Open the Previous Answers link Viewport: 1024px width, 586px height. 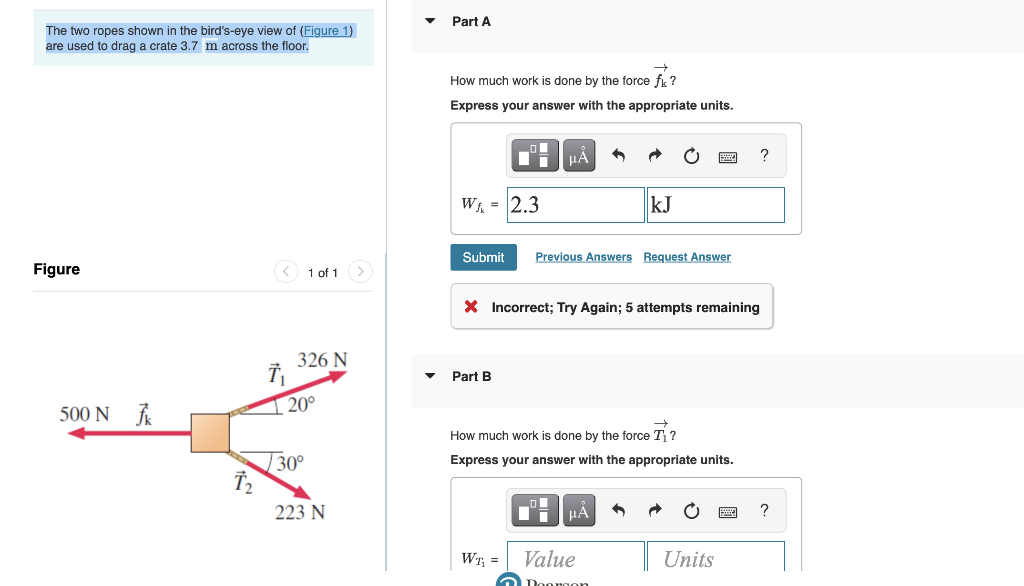[584, 257]
